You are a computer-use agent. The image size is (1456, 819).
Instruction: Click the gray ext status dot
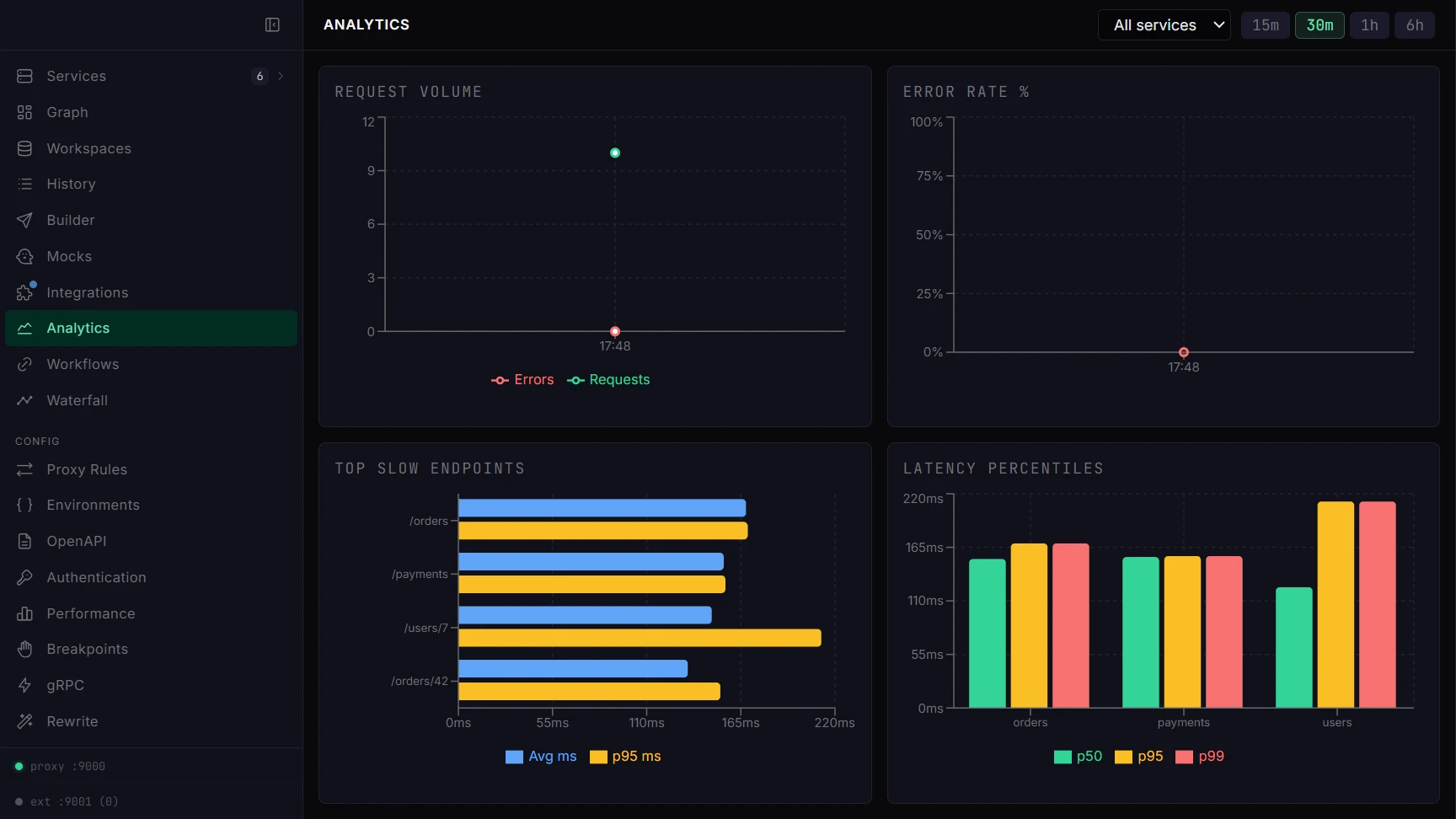tap(19, 801)
